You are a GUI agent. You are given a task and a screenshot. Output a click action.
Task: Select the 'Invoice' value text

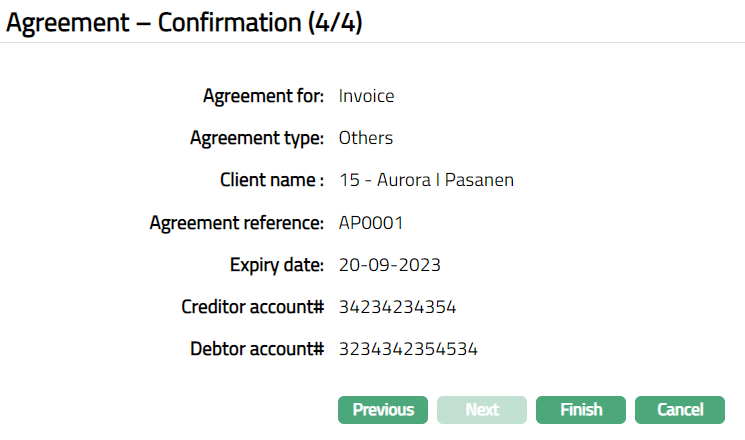click(x=367, y=96)
